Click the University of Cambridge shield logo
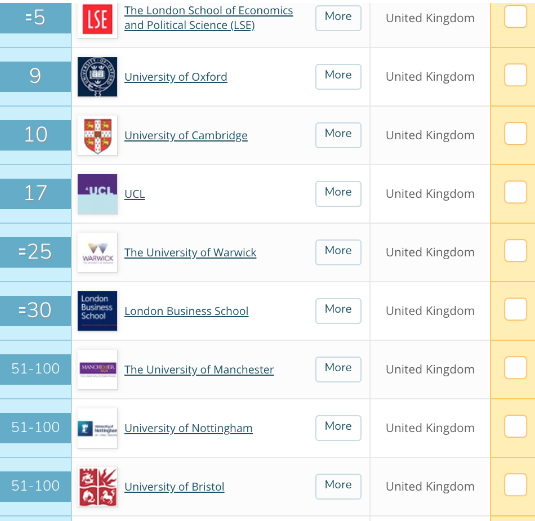The image size is (535, 521). 98,135
